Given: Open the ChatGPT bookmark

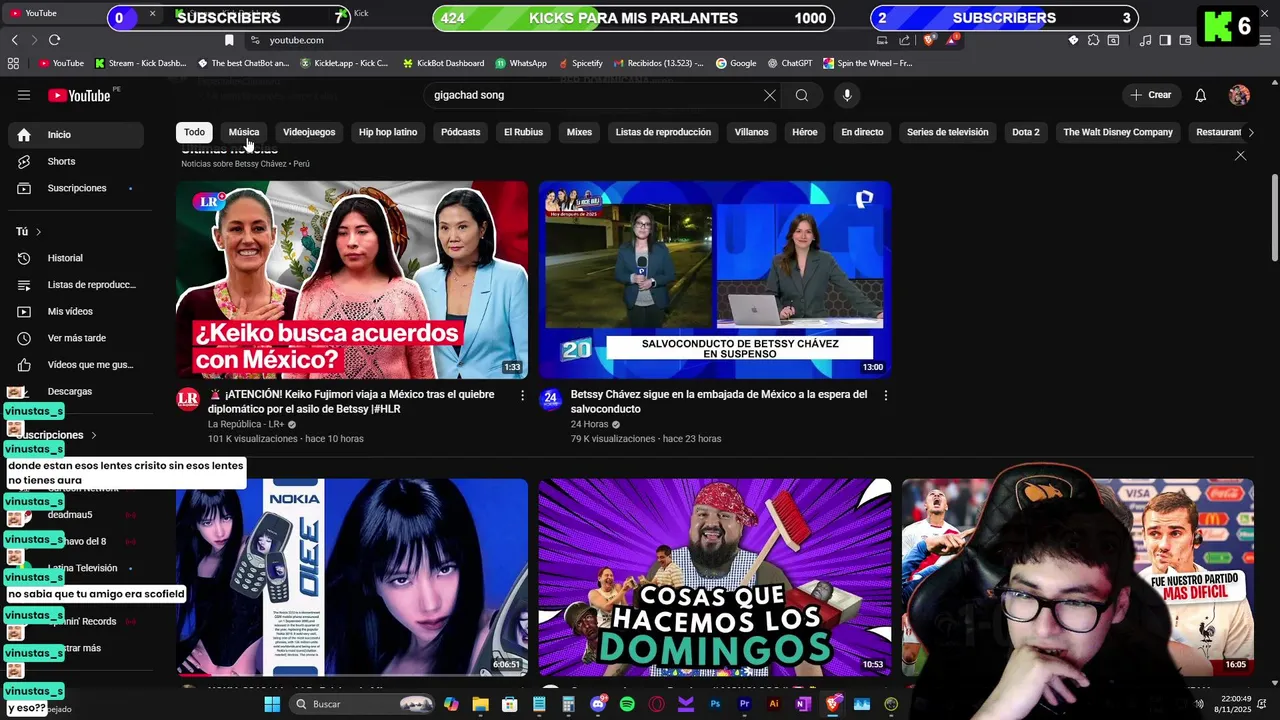Looking at the screenshot, I should coord(790,63).
